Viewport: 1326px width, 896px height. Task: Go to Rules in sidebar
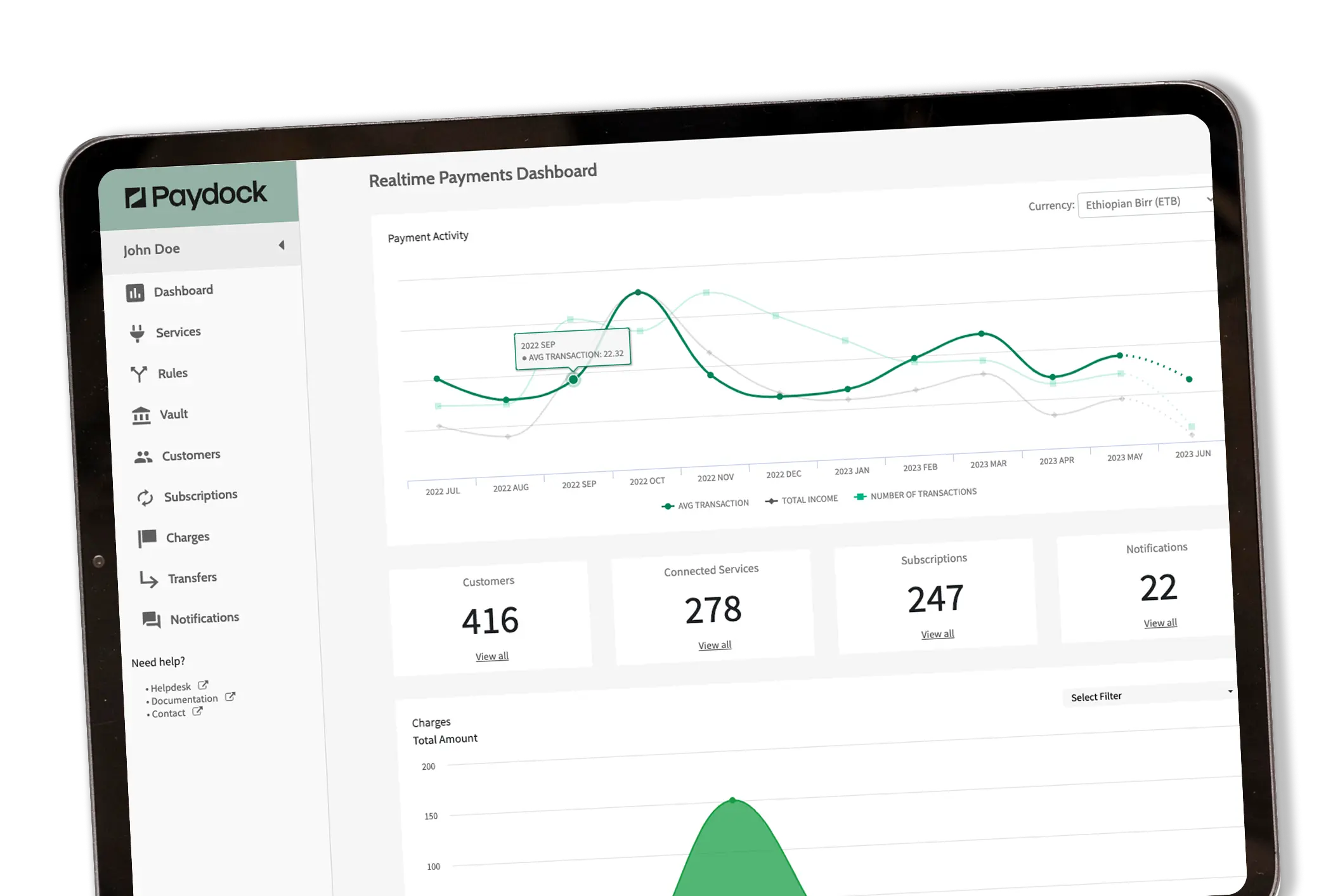tap(172, 373)
